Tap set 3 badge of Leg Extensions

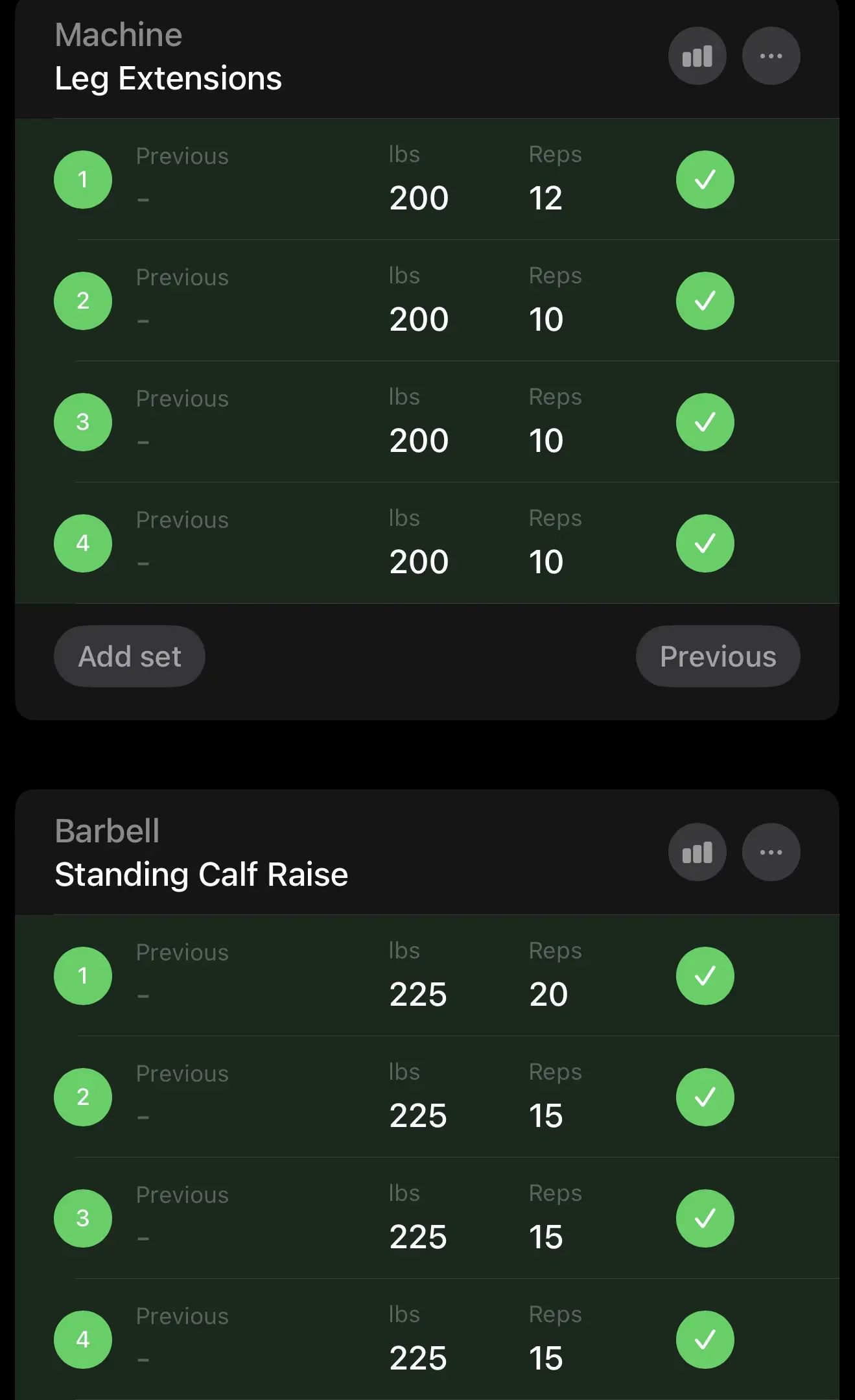click(x=83, y=422)
